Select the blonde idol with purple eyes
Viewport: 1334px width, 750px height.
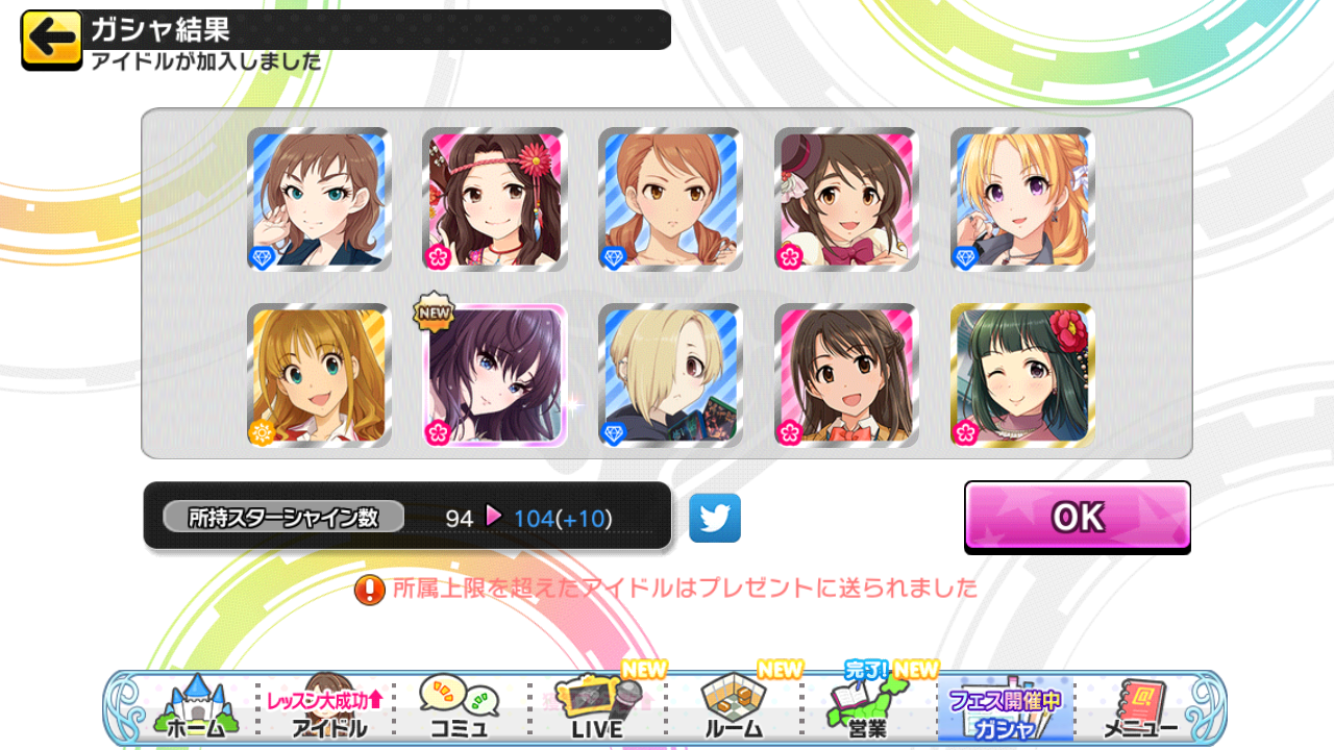point(1022,199)
